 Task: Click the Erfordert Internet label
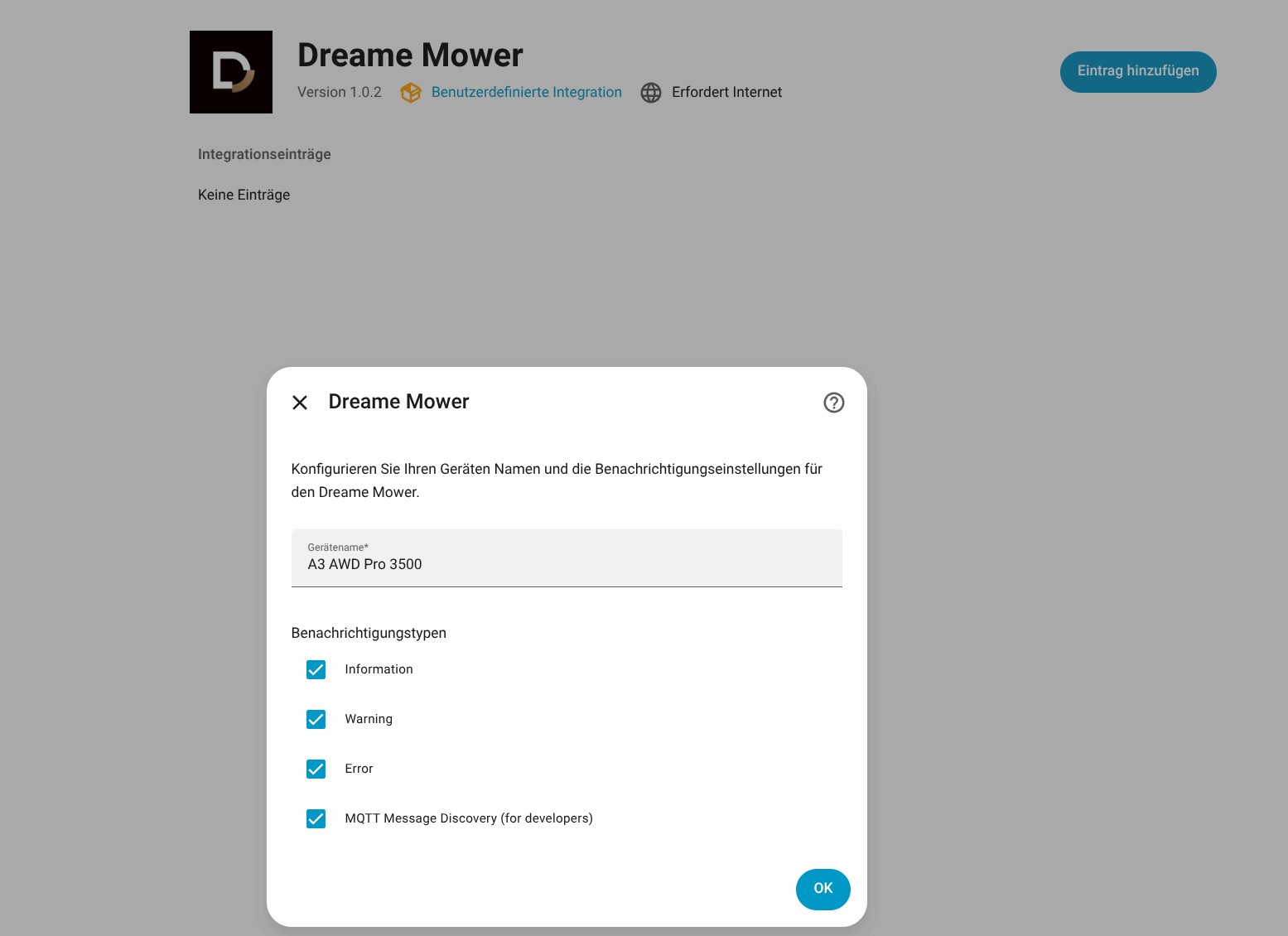tap(727, 92)
